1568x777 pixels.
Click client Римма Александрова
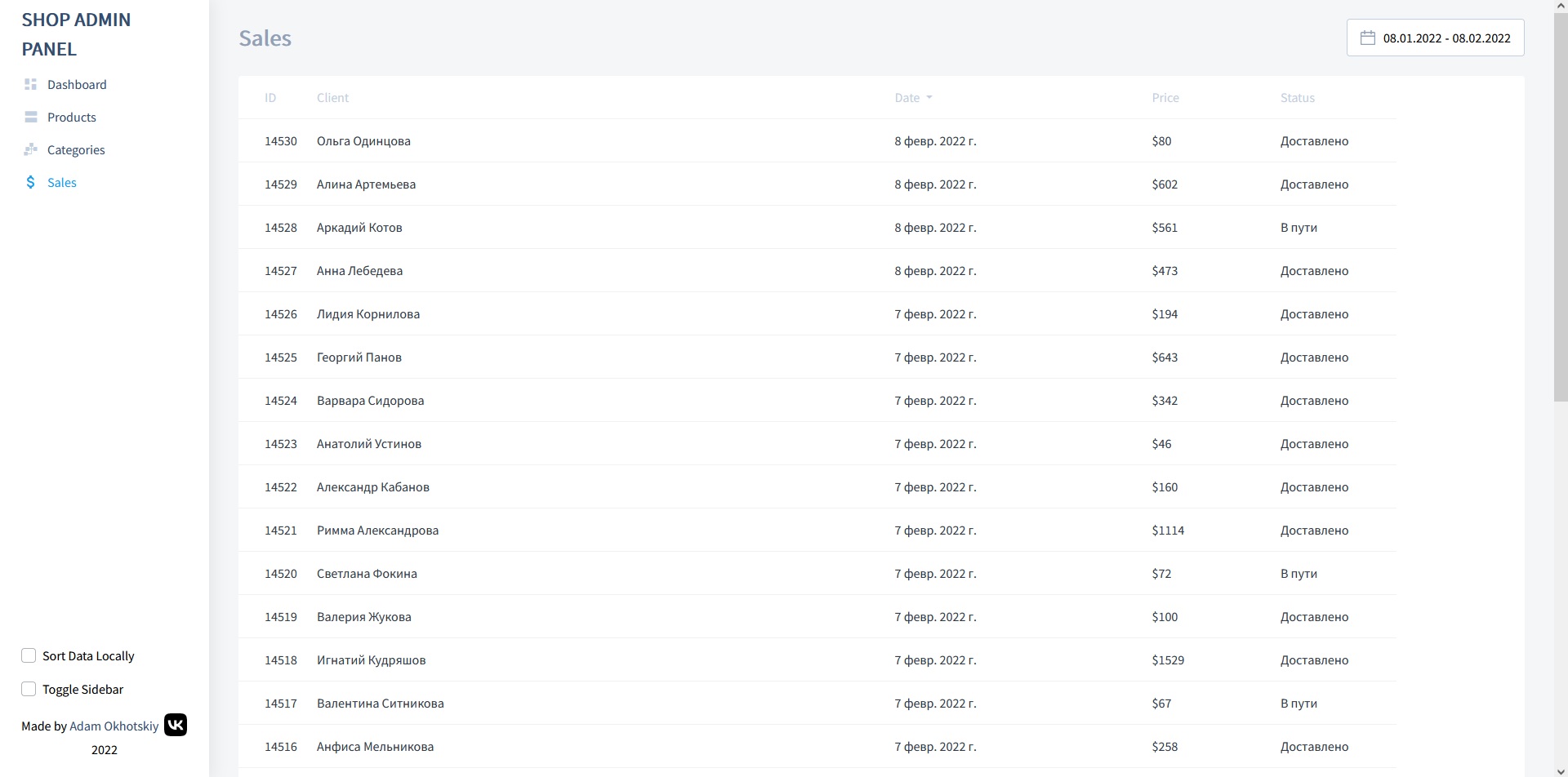377,531
